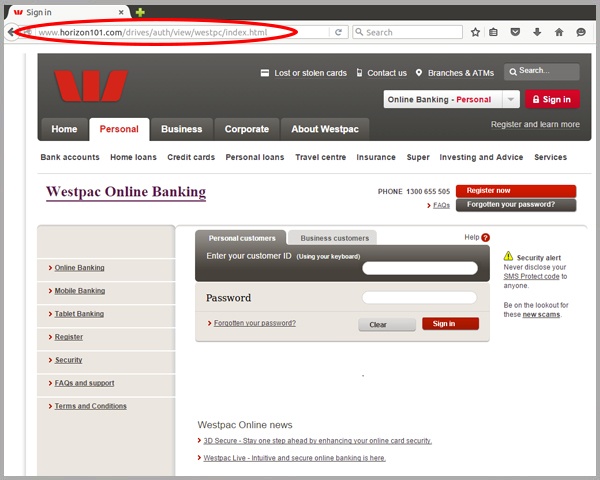Reload the page with the refresh icon

tap(338, 32)
